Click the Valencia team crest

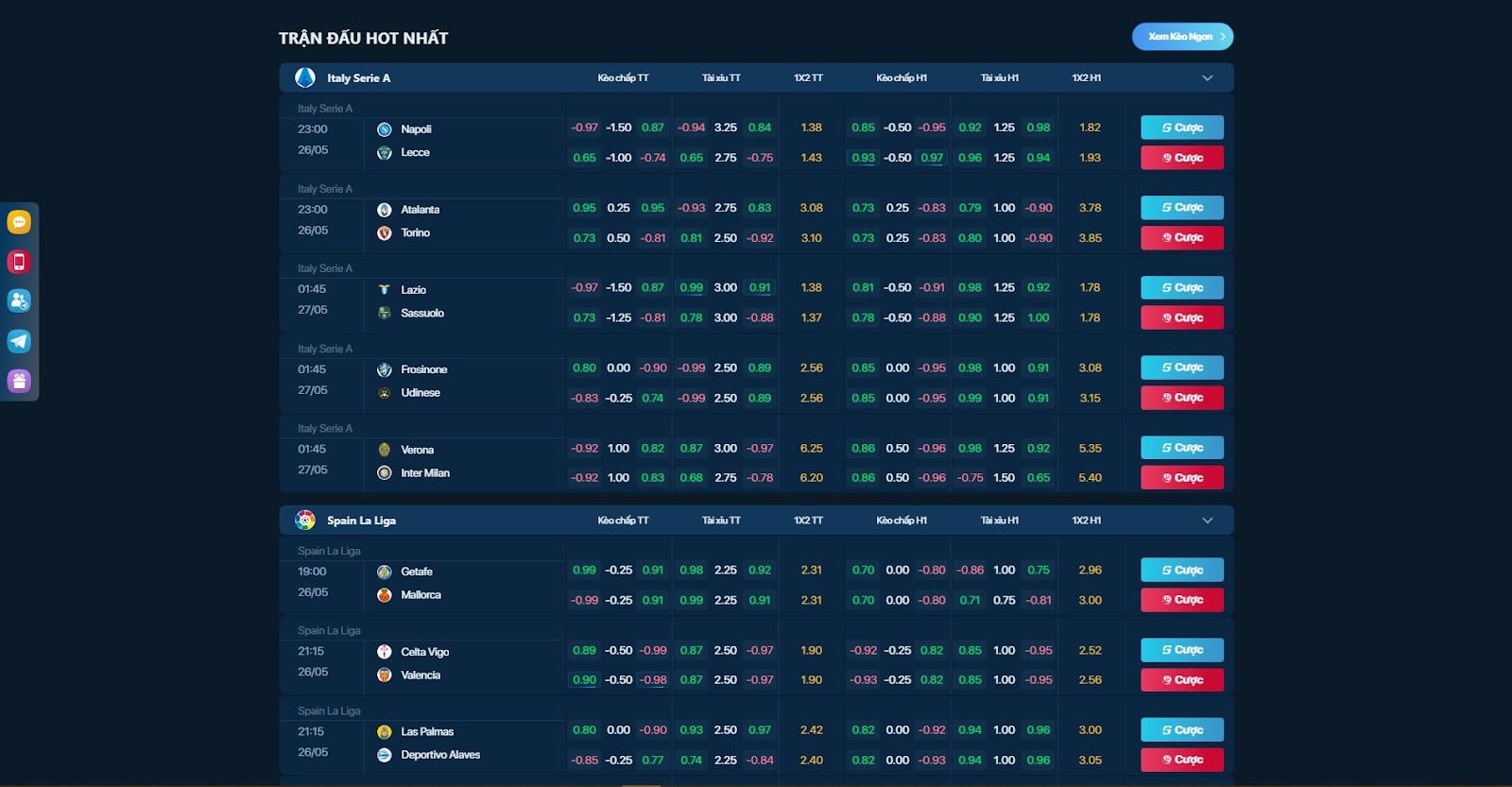385,675
